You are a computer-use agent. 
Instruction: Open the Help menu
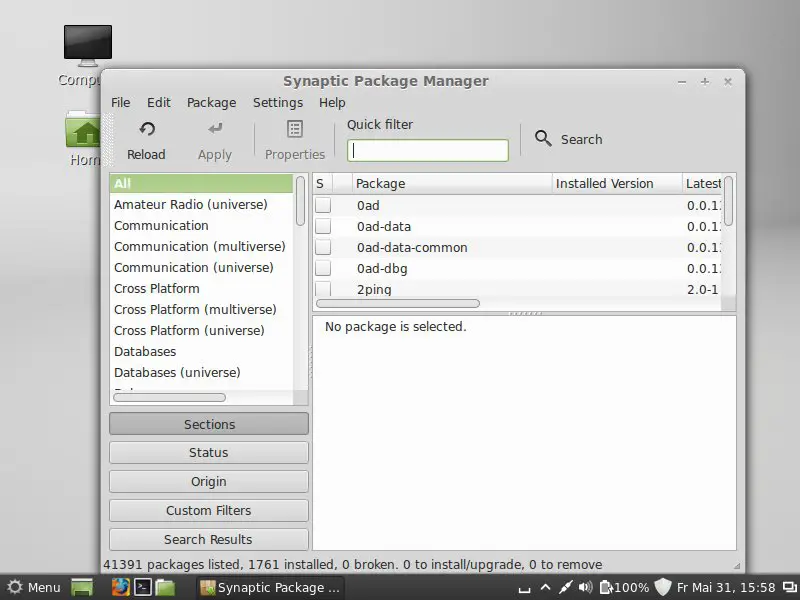click(332, 103)
